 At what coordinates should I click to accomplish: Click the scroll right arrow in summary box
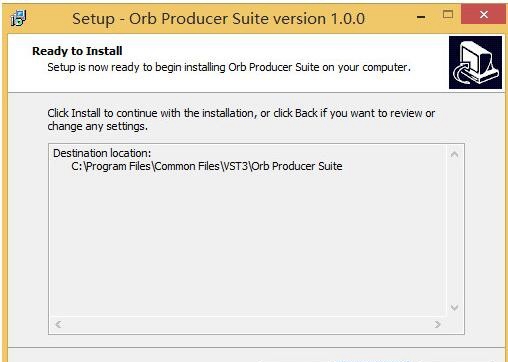point(438,324)
